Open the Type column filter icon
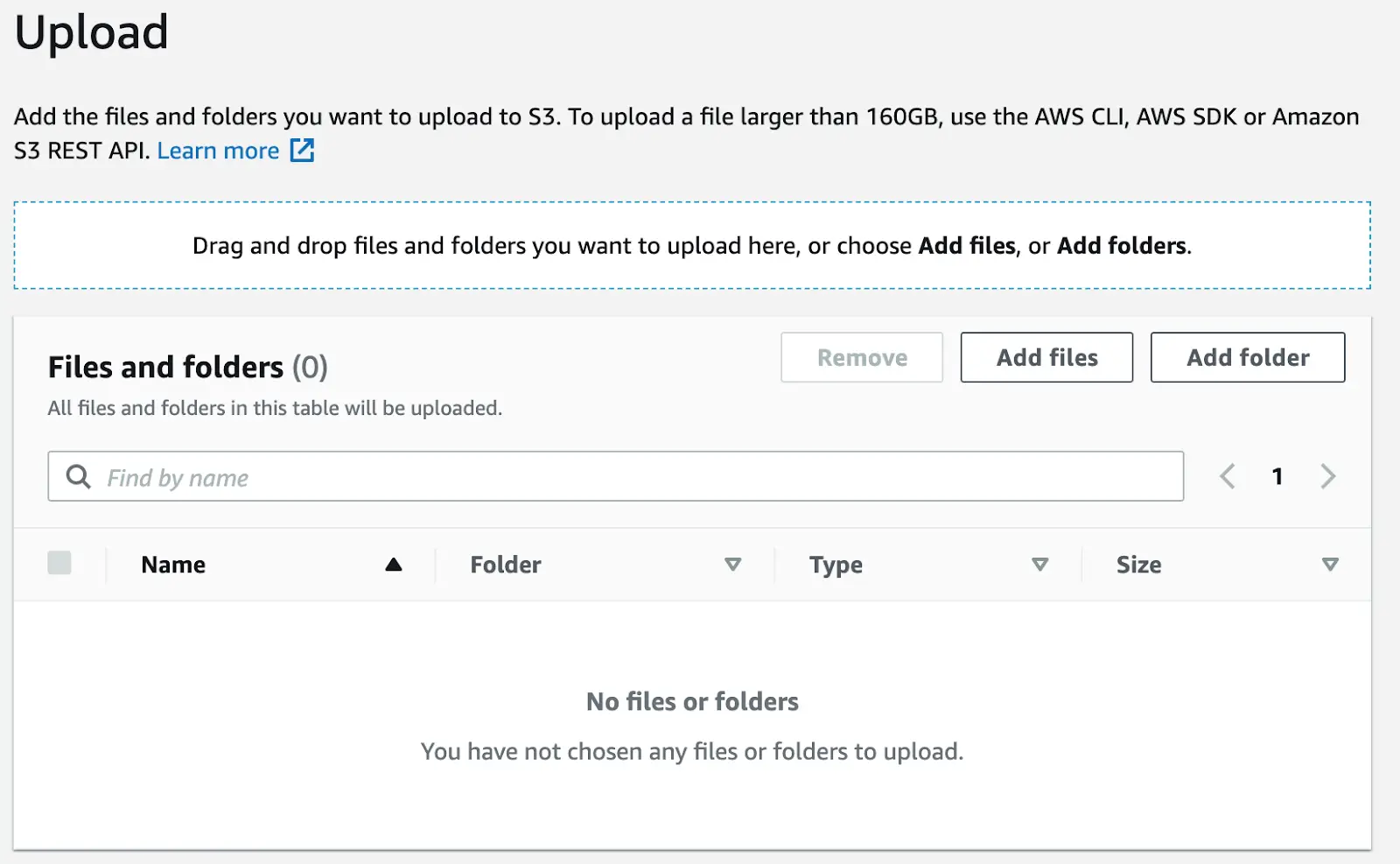 click(x=1041, y=565)
